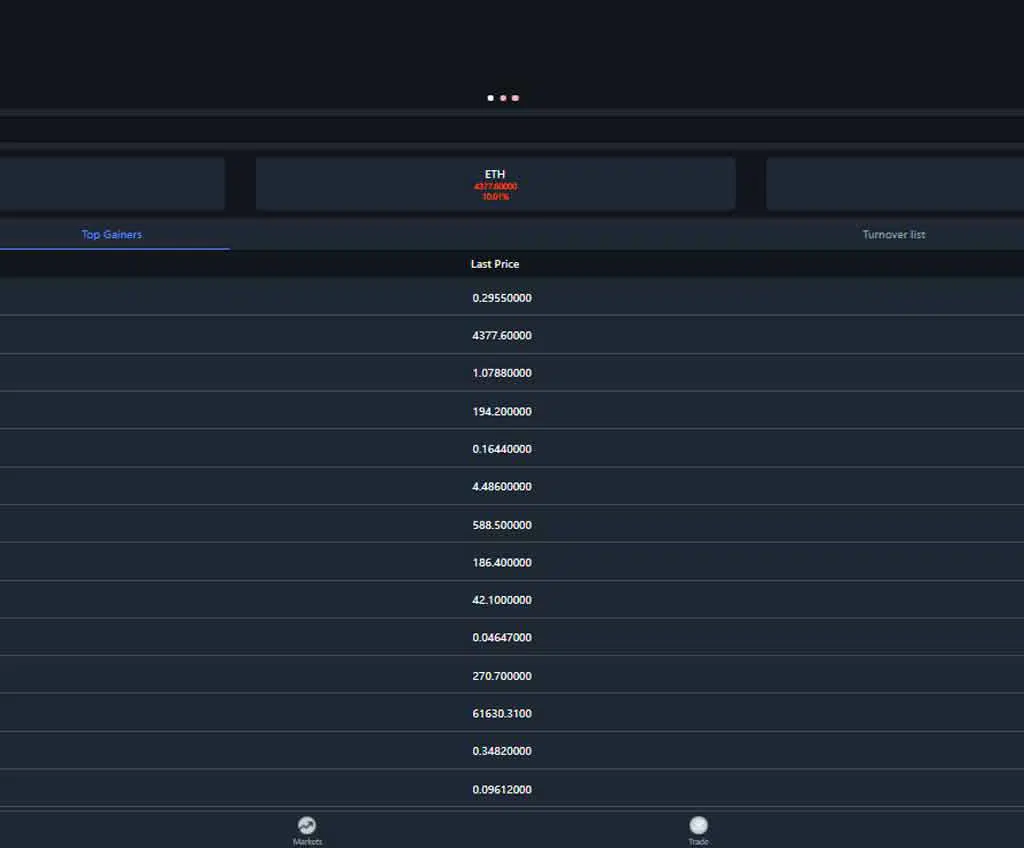Select the first carousel dot indicator

click(x=490, y=98)
